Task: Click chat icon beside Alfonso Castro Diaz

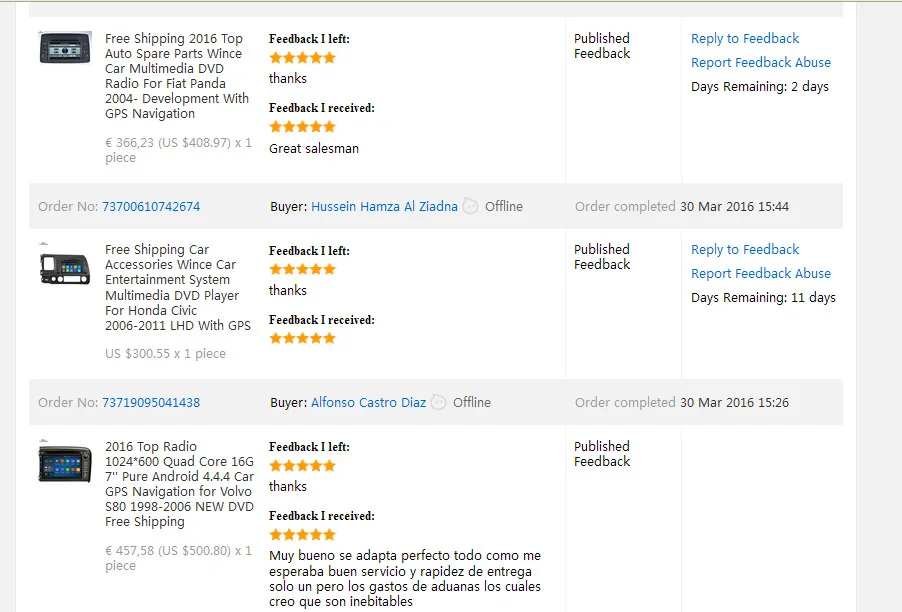Action: (439, 403)
